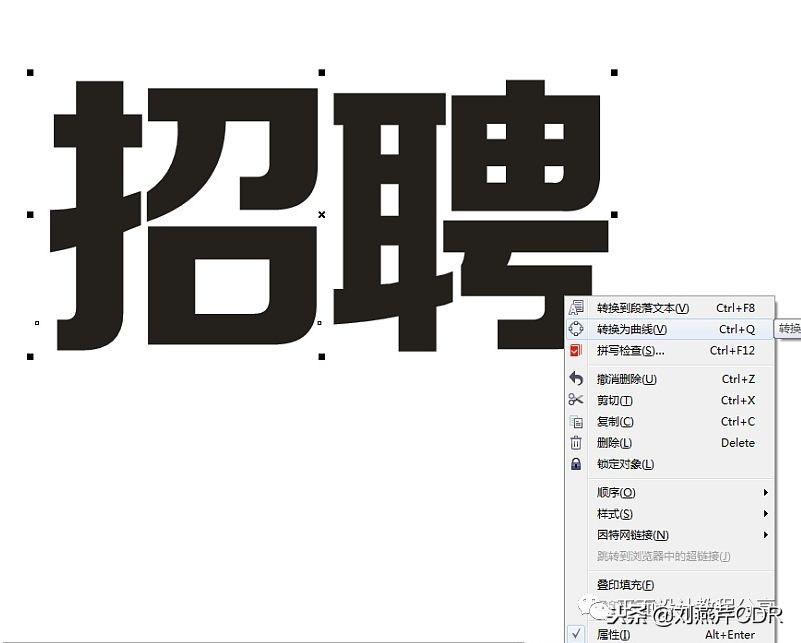
Task: Expand the 顺序(O) submenu arrow
Action: [765, 492]
